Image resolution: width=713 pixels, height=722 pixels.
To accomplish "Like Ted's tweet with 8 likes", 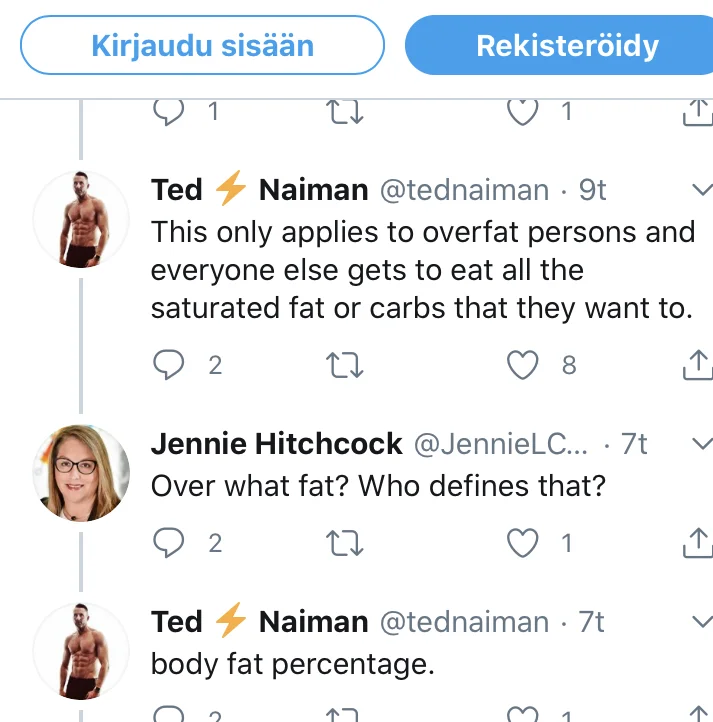I will (523, 366).
